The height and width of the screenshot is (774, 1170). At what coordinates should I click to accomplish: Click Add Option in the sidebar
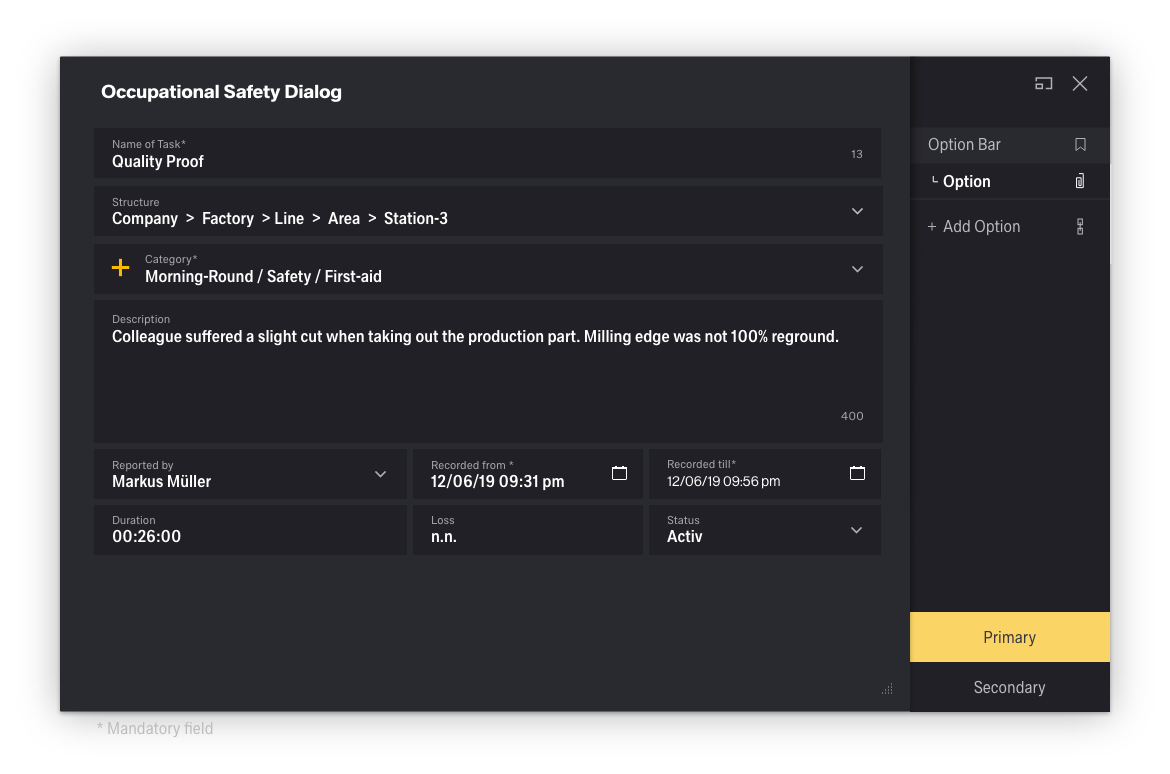tap(980, 227)
